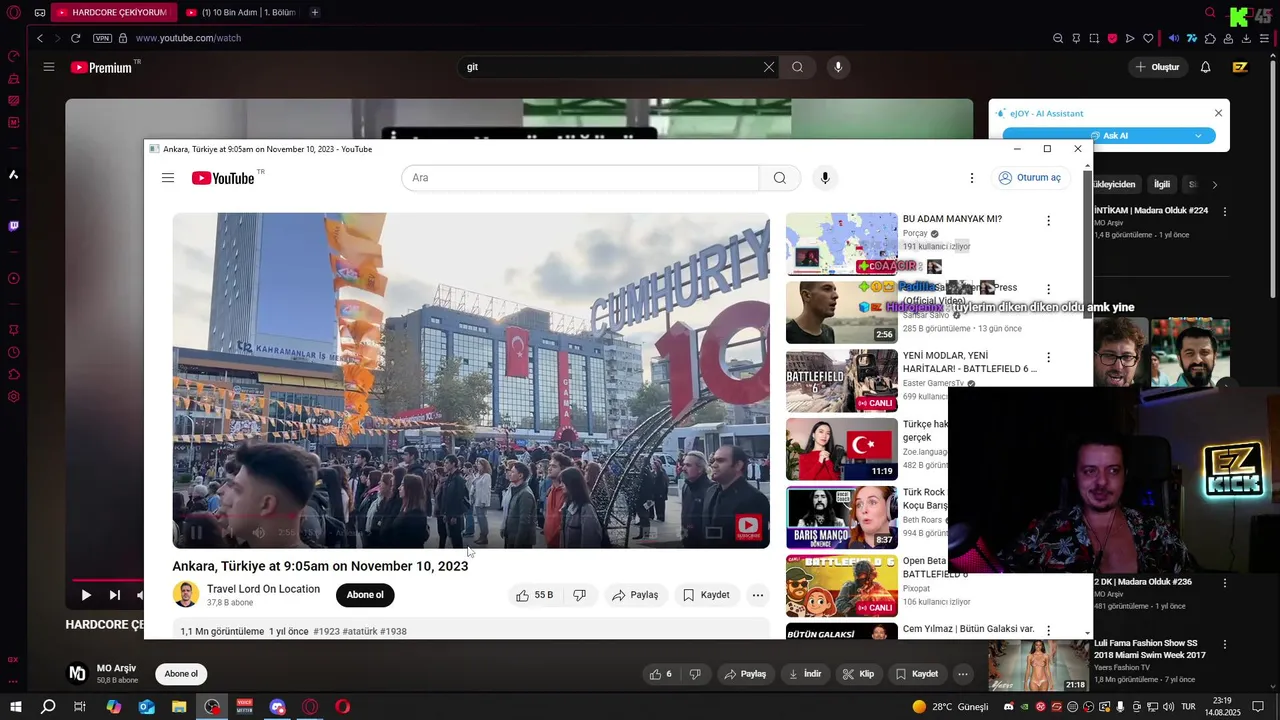The image size is (1280, 720).
Task: Open the hamburger guide menu in YouTube popup window
Action: pyautogui.click(x=168, y=178)
